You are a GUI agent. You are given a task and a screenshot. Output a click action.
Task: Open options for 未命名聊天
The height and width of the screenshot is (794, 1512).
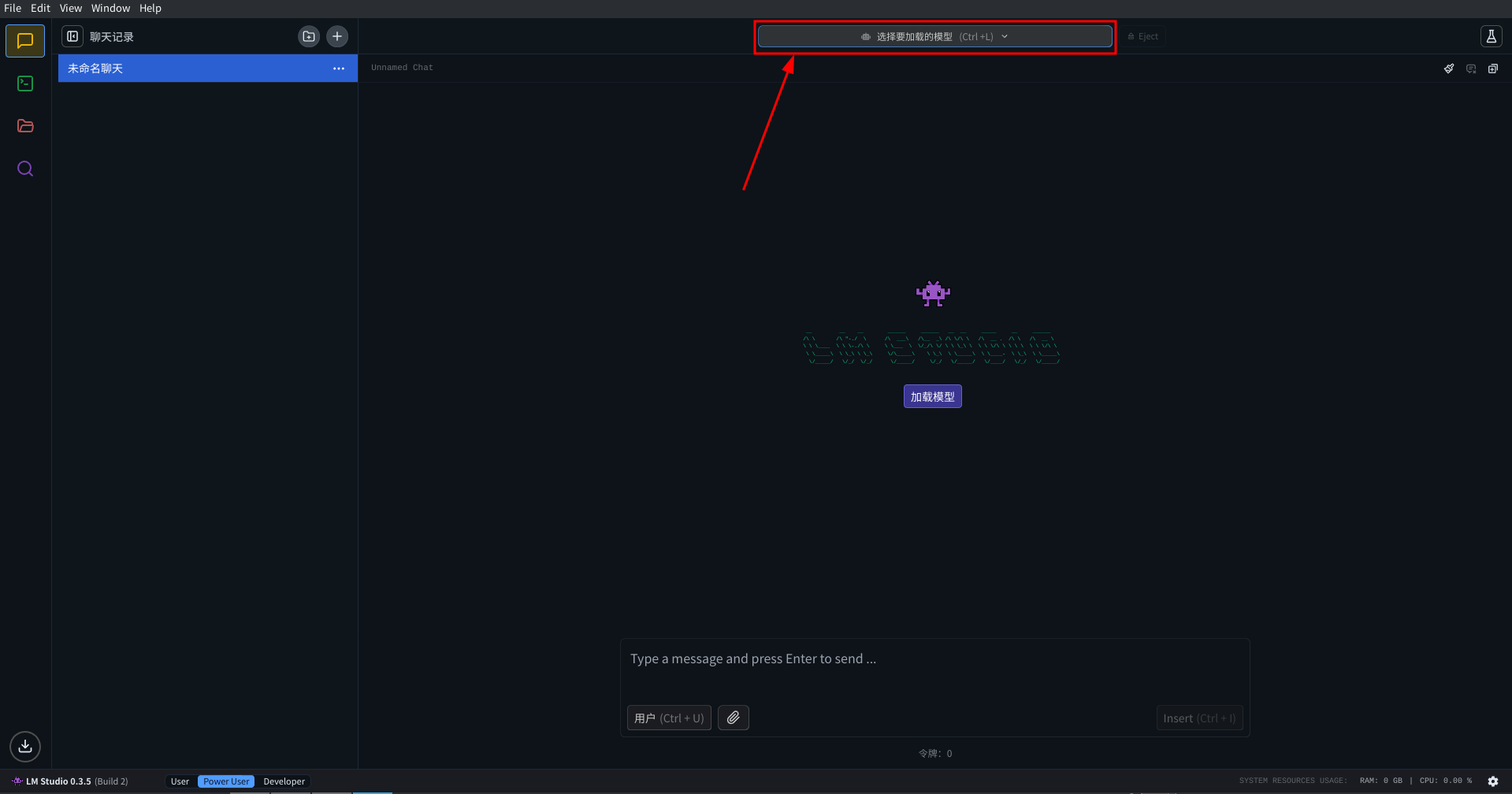pos(339,69)
